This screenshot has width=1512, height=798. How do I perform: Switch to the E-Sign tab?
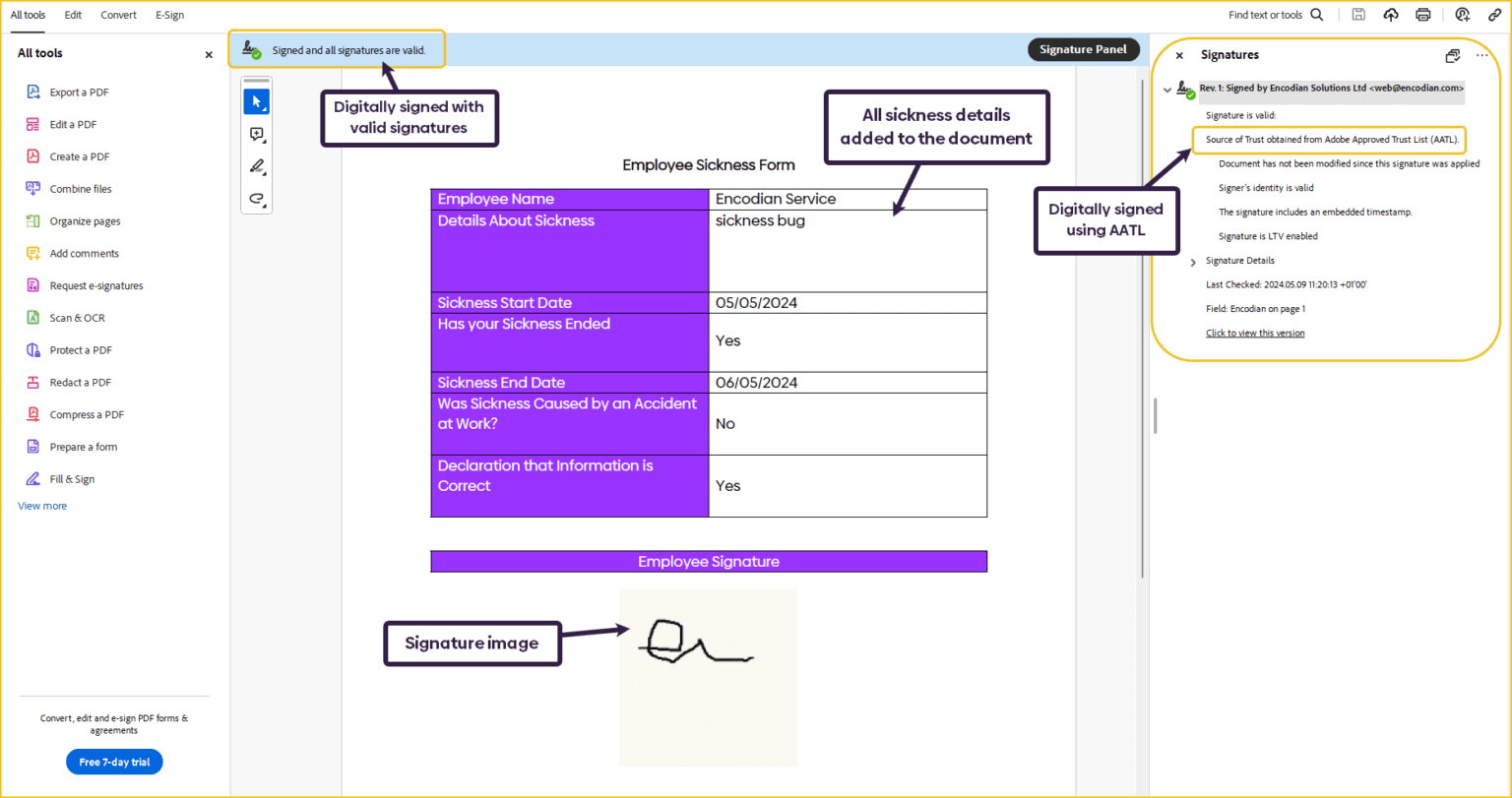(169, 15)
